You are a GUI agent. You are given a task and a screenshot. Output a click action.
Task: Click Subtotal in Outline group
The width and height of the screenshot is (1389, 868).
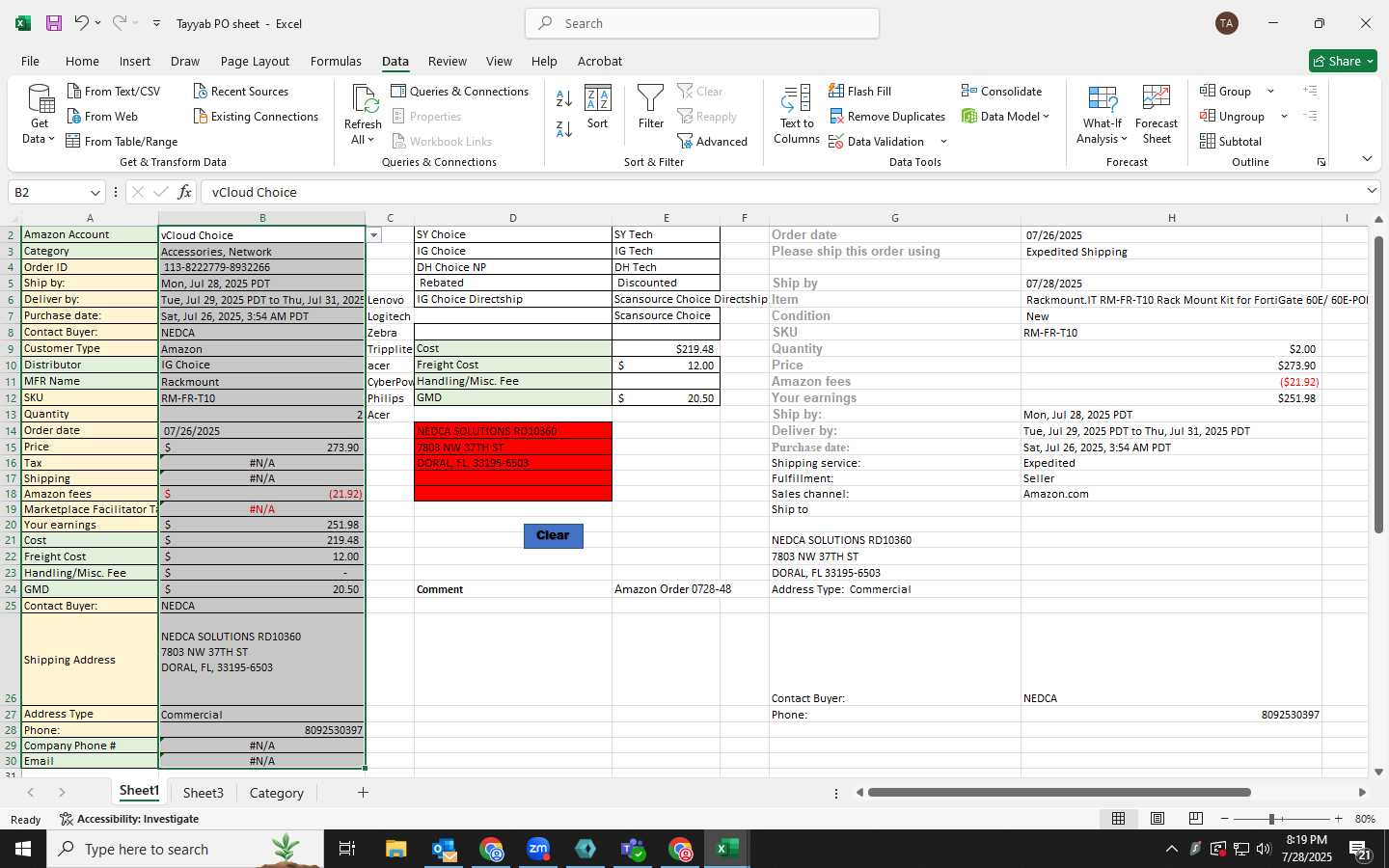[x=1231, y=142]
